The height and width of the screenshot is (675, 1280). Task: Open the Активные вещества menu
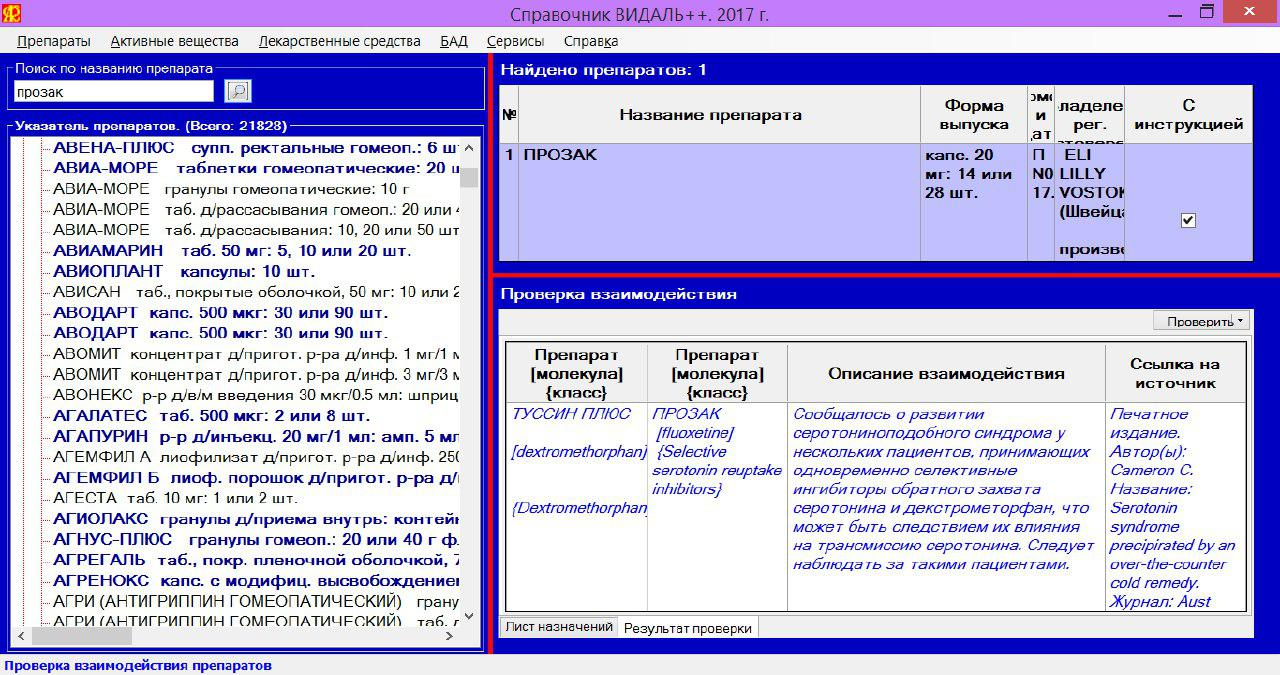tap(174, 41)
